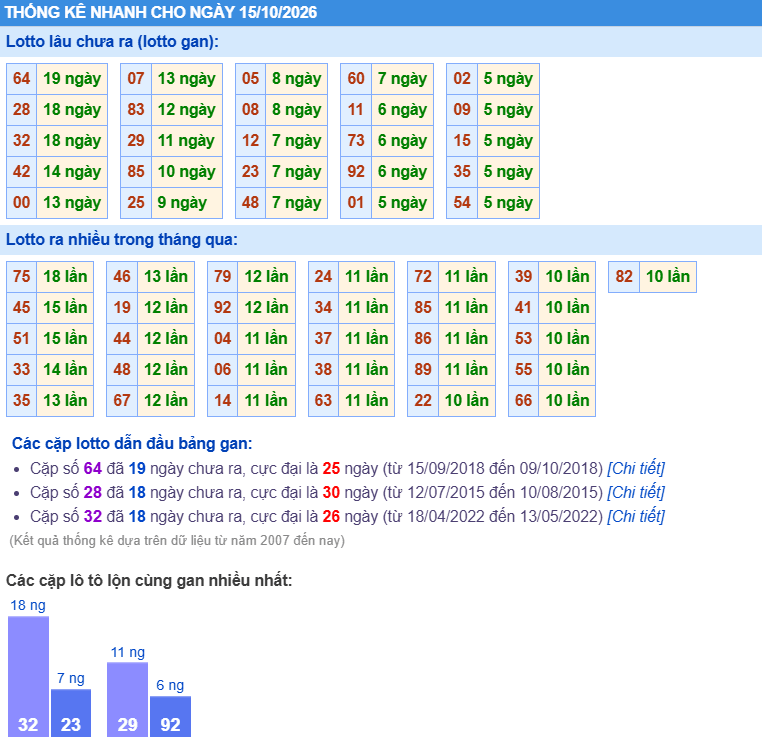The height and width of the screenshot is (747, 762).
Task: Click frequent number 45
Action: coord(21,308)
